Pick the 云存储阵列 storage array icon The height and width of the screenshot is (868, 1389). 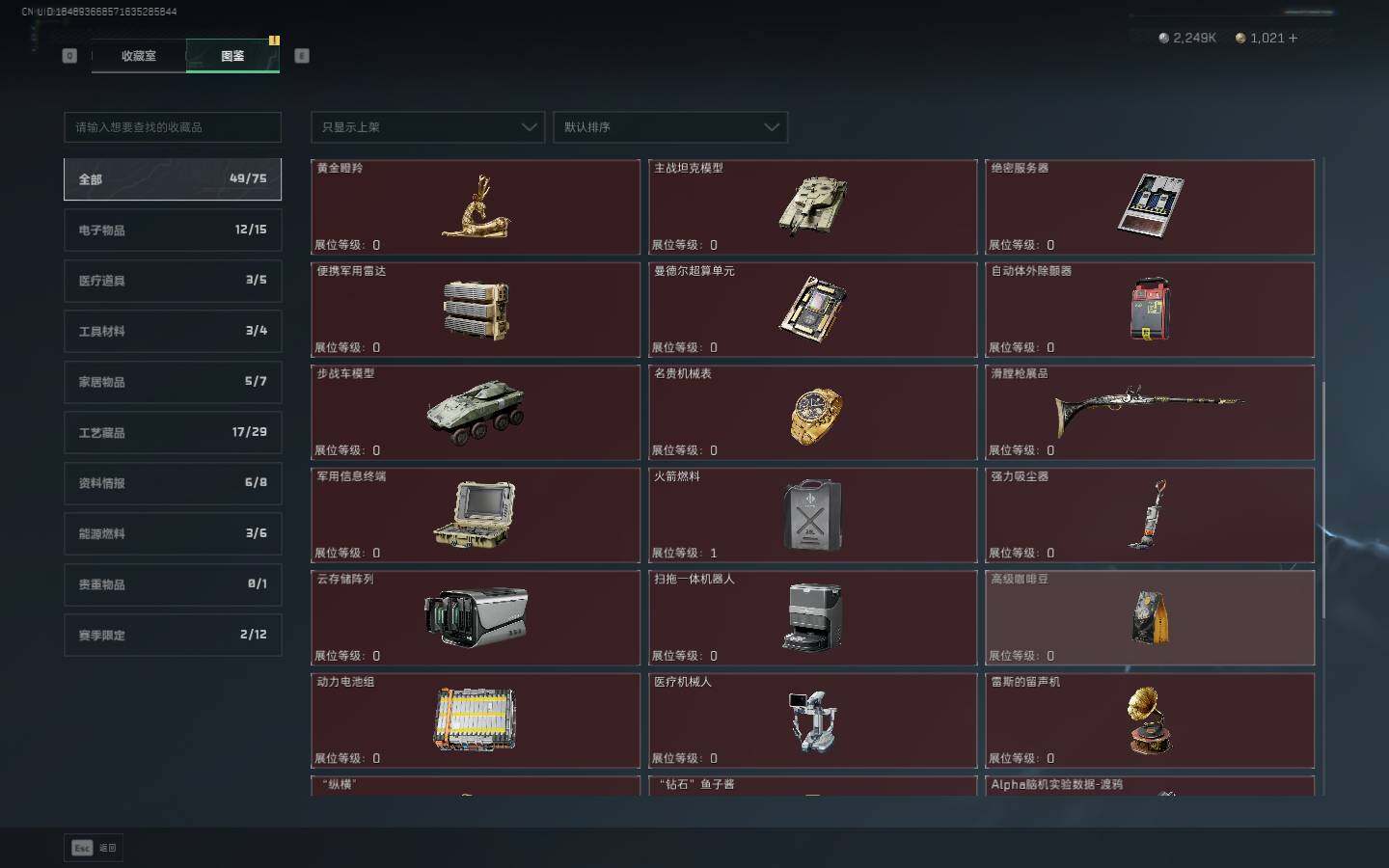coord(476,616)
